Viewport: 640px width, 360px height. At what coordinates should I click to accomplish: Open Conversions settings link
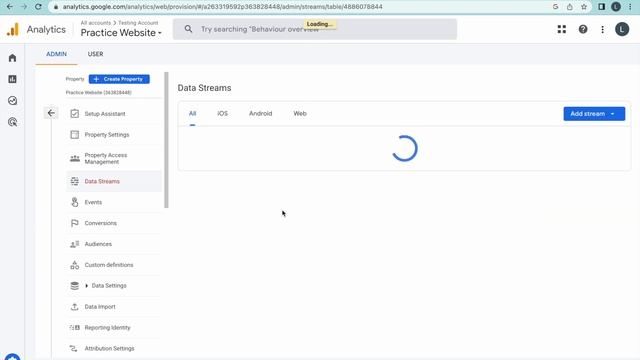coord(101,223)
